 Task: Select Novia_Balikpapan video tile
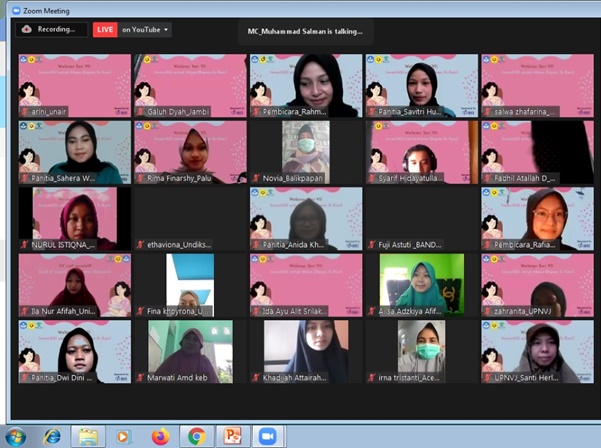pos(306,152)
